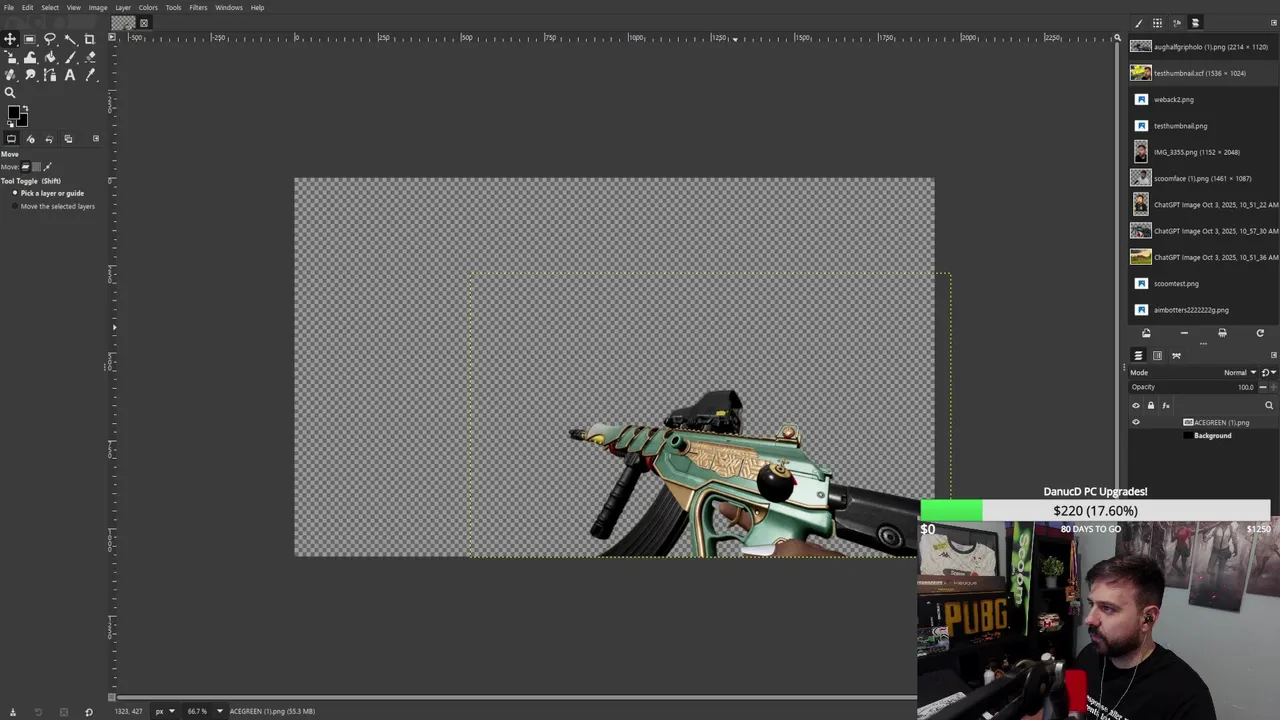Select the Paths tool

50,75
